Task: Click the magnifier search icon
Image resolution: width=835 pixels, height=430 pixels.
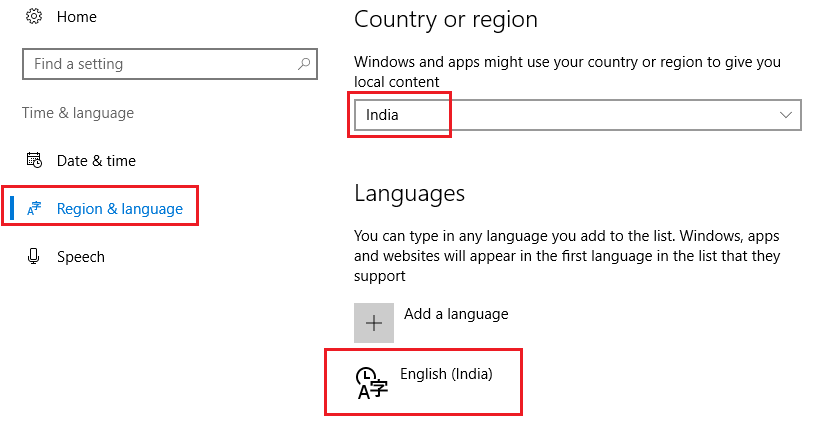Action: click(x=304, y=64)
